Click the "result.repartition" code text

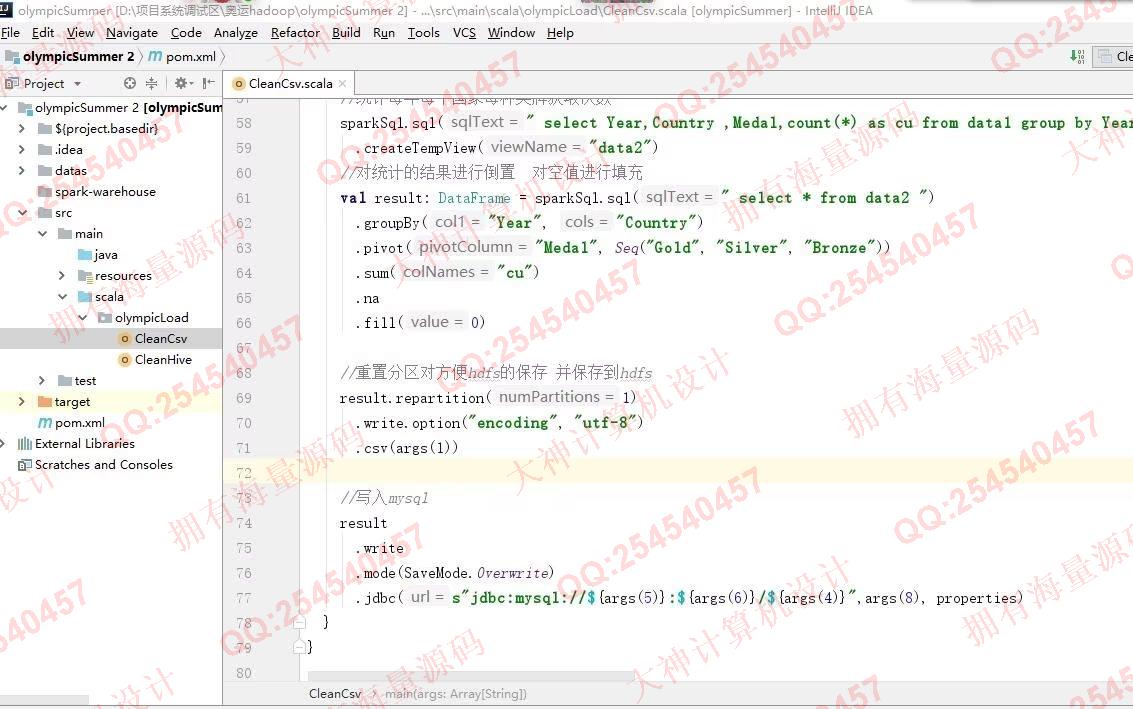(412, 398)
